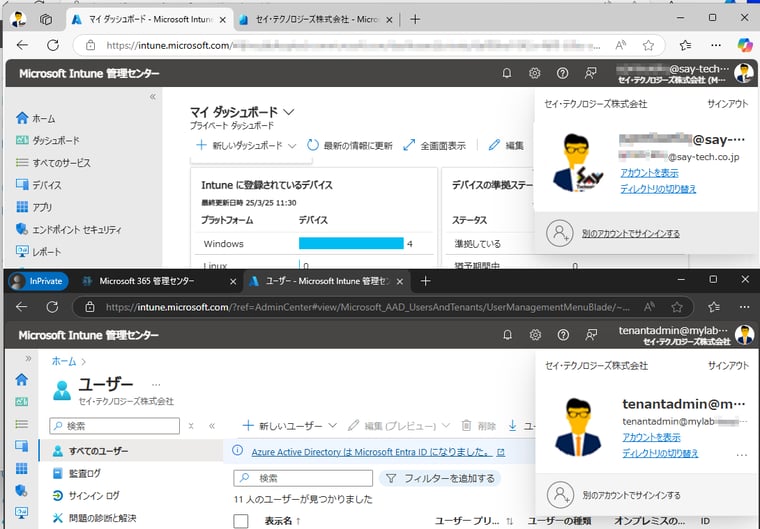Click アカウントを表示 in top account panel
Screen dimensions: 760x529
[x=649, y=173]
